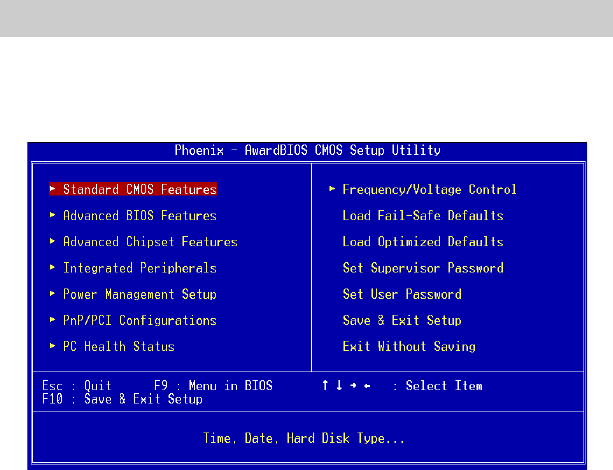The height and width of the screenshot is (470, 613).
Task: Click the 'F9 : Menu in BIOS' hint
Action: click(x=213, y=386)
